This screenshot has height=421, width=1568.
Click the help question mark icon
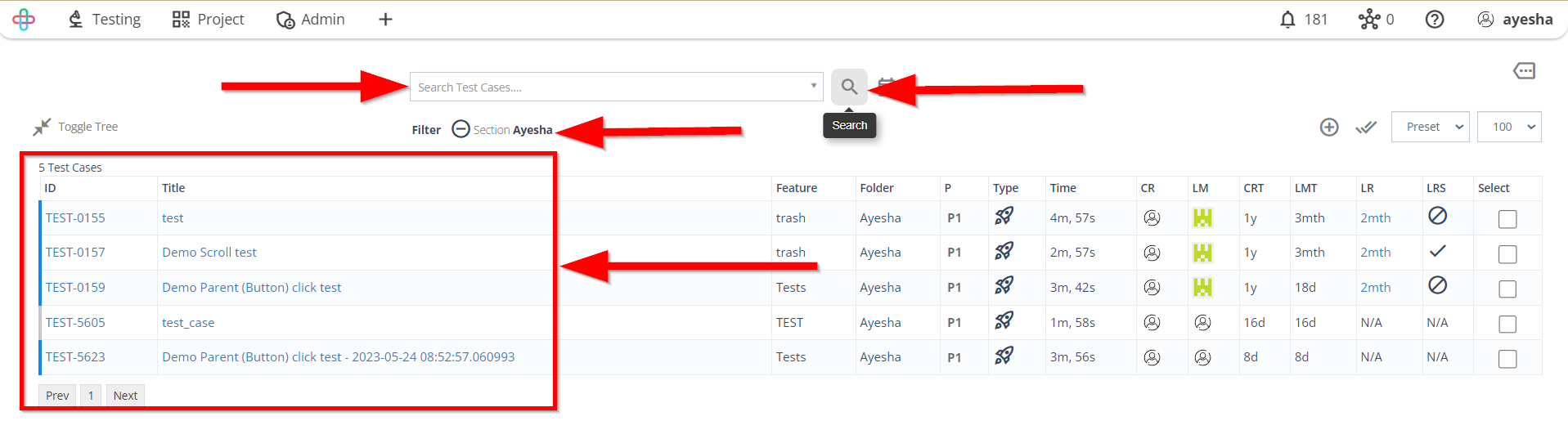[x=1434, y=20]
